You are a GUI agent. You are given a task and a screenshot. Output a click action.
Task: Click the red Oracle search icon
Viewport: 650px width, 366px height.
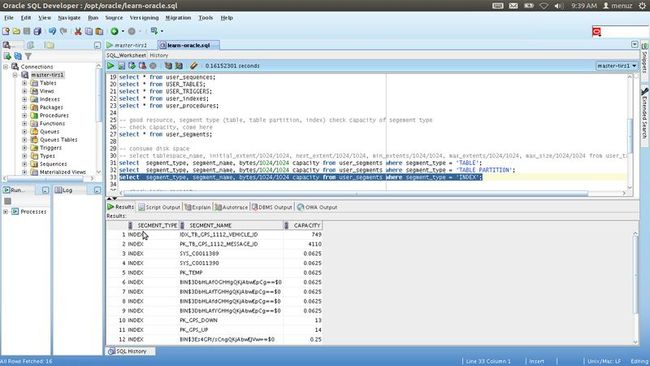597,32
